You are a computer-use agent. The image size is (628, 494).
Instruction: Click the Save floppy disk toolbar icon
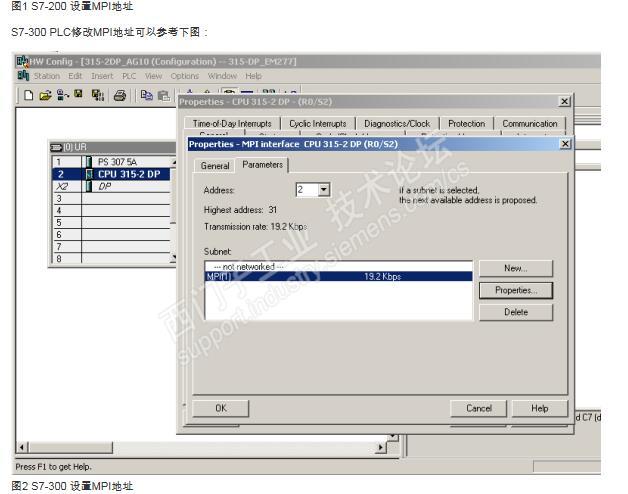pyautogui.click(x=78, y=94)
